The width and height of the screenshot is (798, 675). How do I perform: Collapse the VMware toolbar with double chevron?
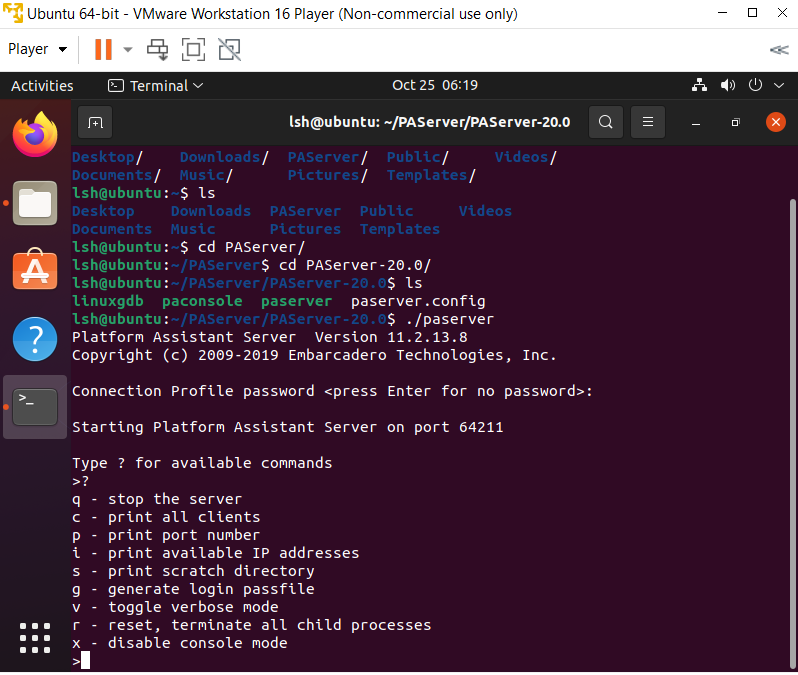coord(779,49)
